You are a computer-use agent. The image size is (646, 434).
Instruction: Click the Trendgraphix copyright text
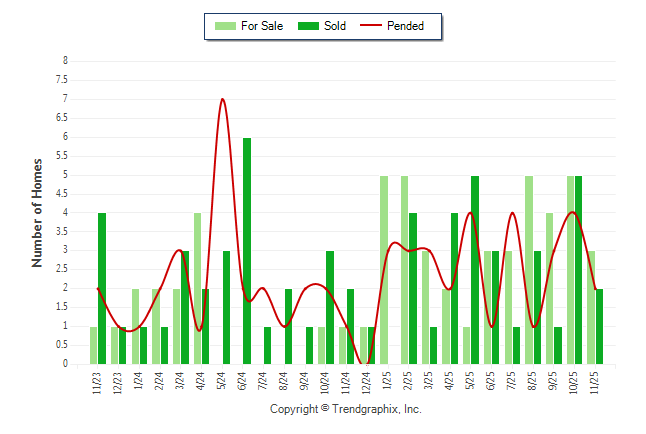point(346,410)
